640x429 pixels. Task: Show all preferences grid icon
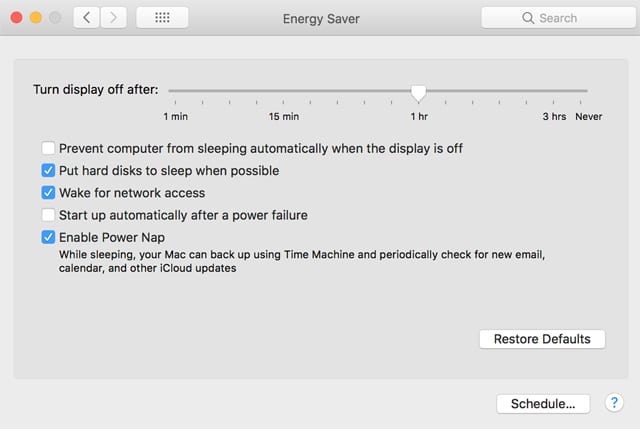point(161,18)
